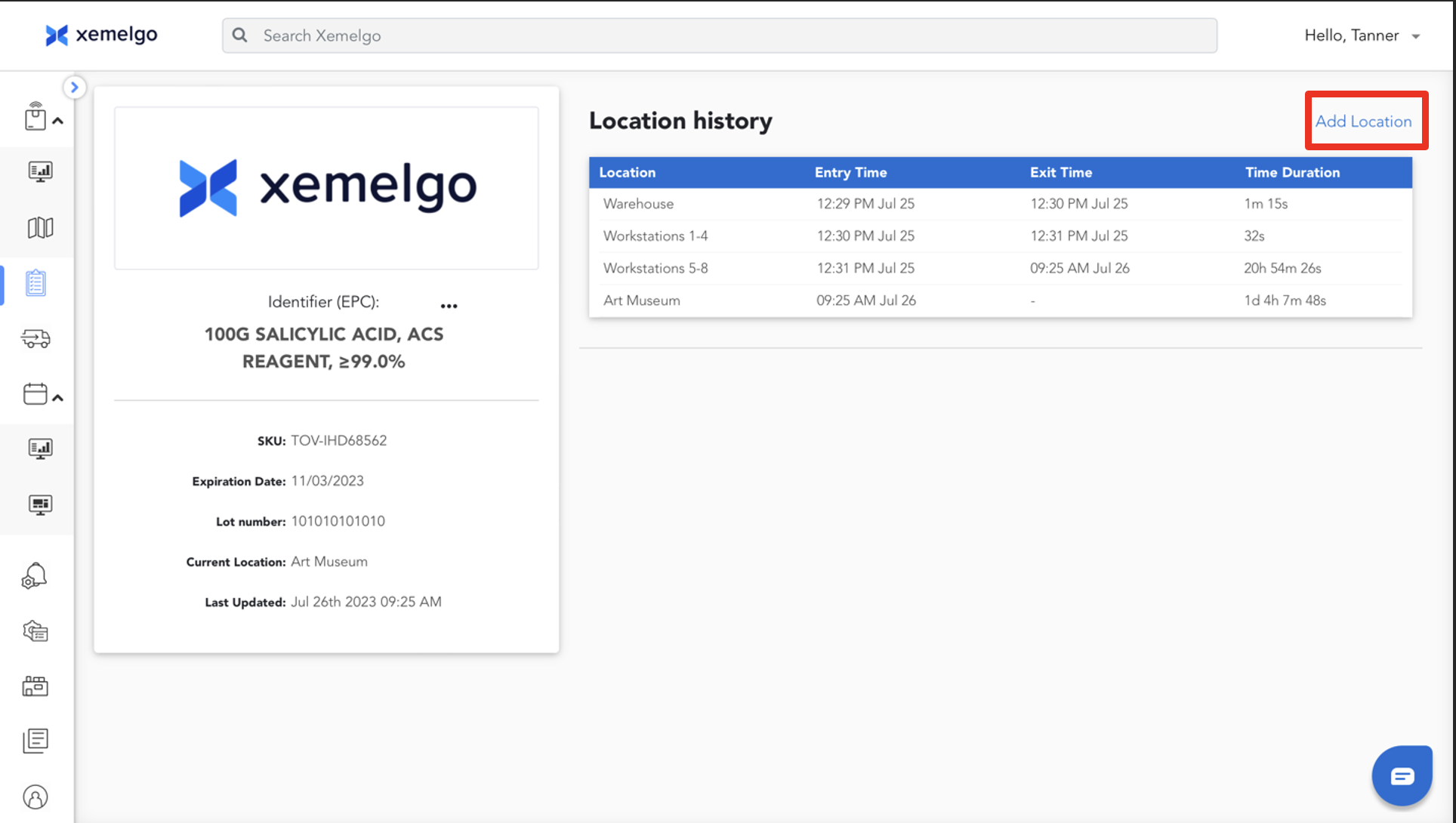The height and width of the screenshot is (823, 1456).
Task: Click the user profile icon in sidebar
Action: 35,797
